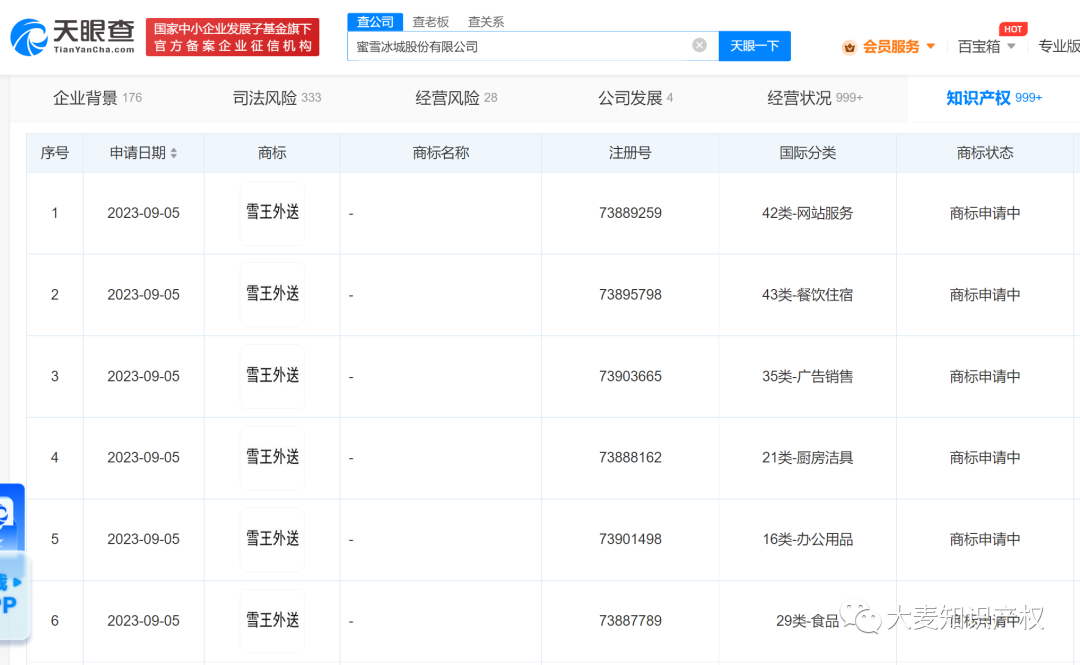
Task: Click the 雪王外送 trademark image in row 4
Action: (271, 457)
